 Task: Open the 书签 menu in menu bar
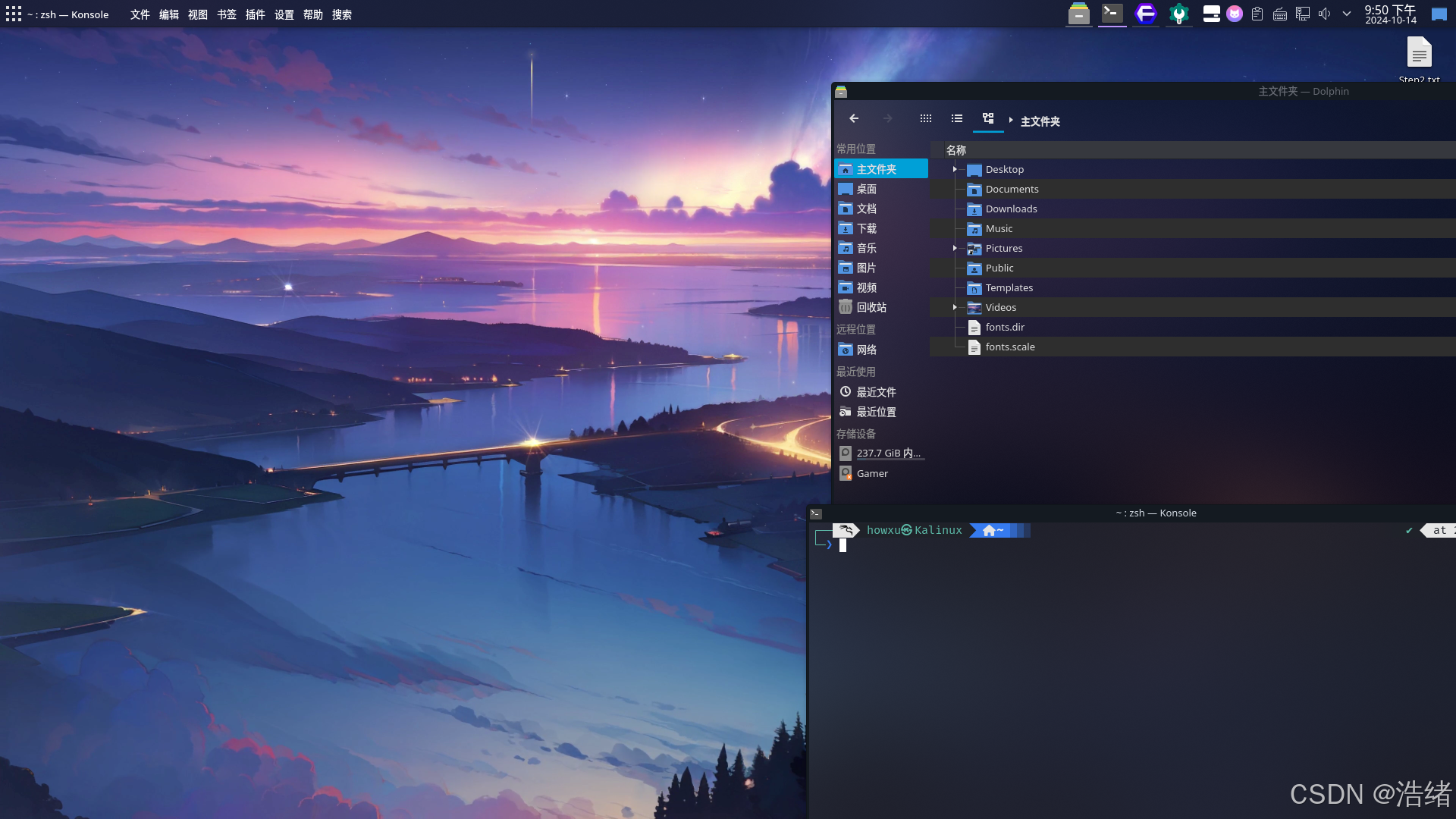(x=226, y=14)
